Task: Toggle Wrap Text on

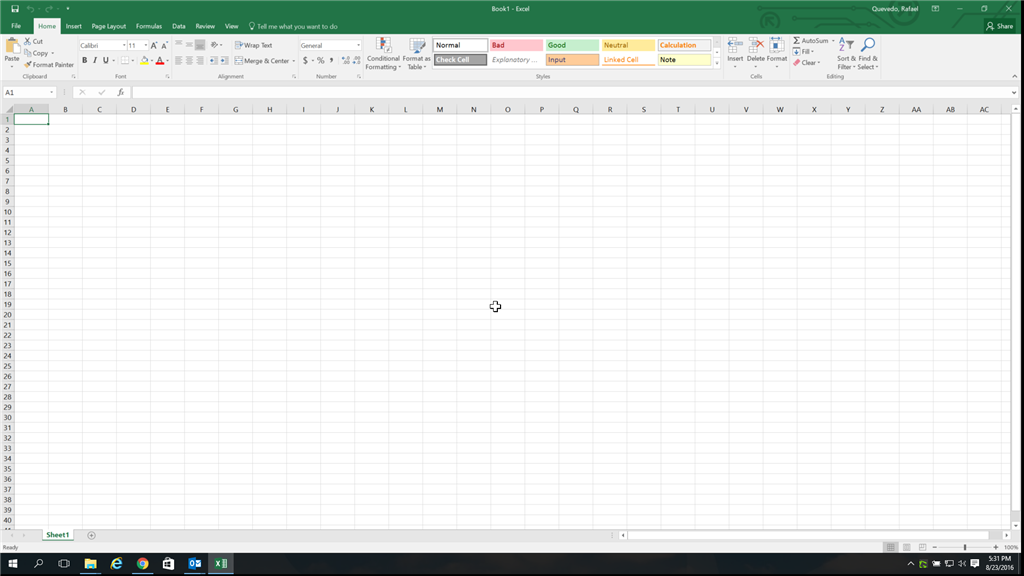Action: click(253, 45)
